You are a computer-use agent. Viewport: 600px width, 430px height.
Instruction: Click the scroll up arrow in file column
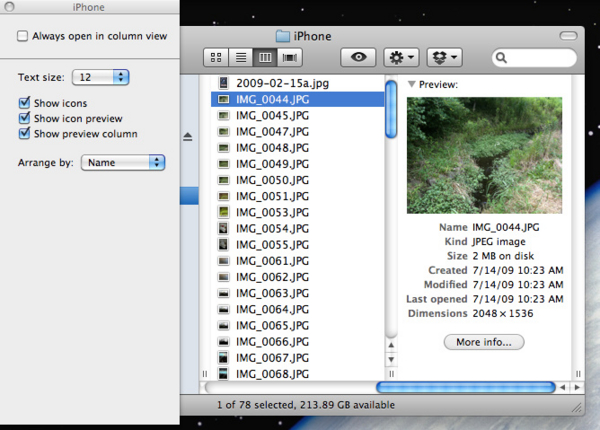391,345
